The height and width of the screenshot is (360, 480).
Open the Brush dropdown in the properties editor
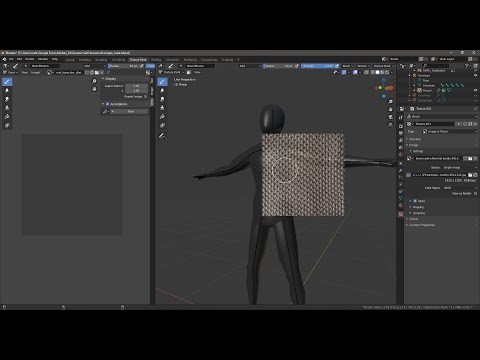click(x=442, y=117)
